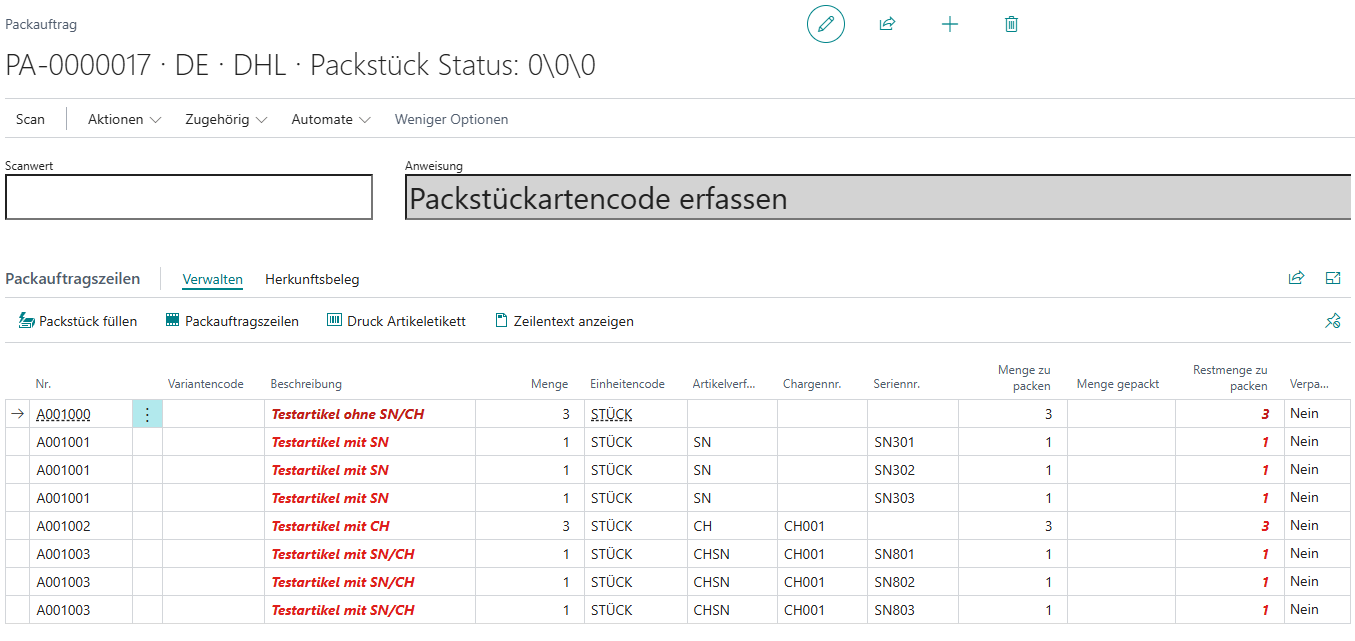Select the Verwalten tab
Viewport: 1355px width, 641px height.
[212, 280]
